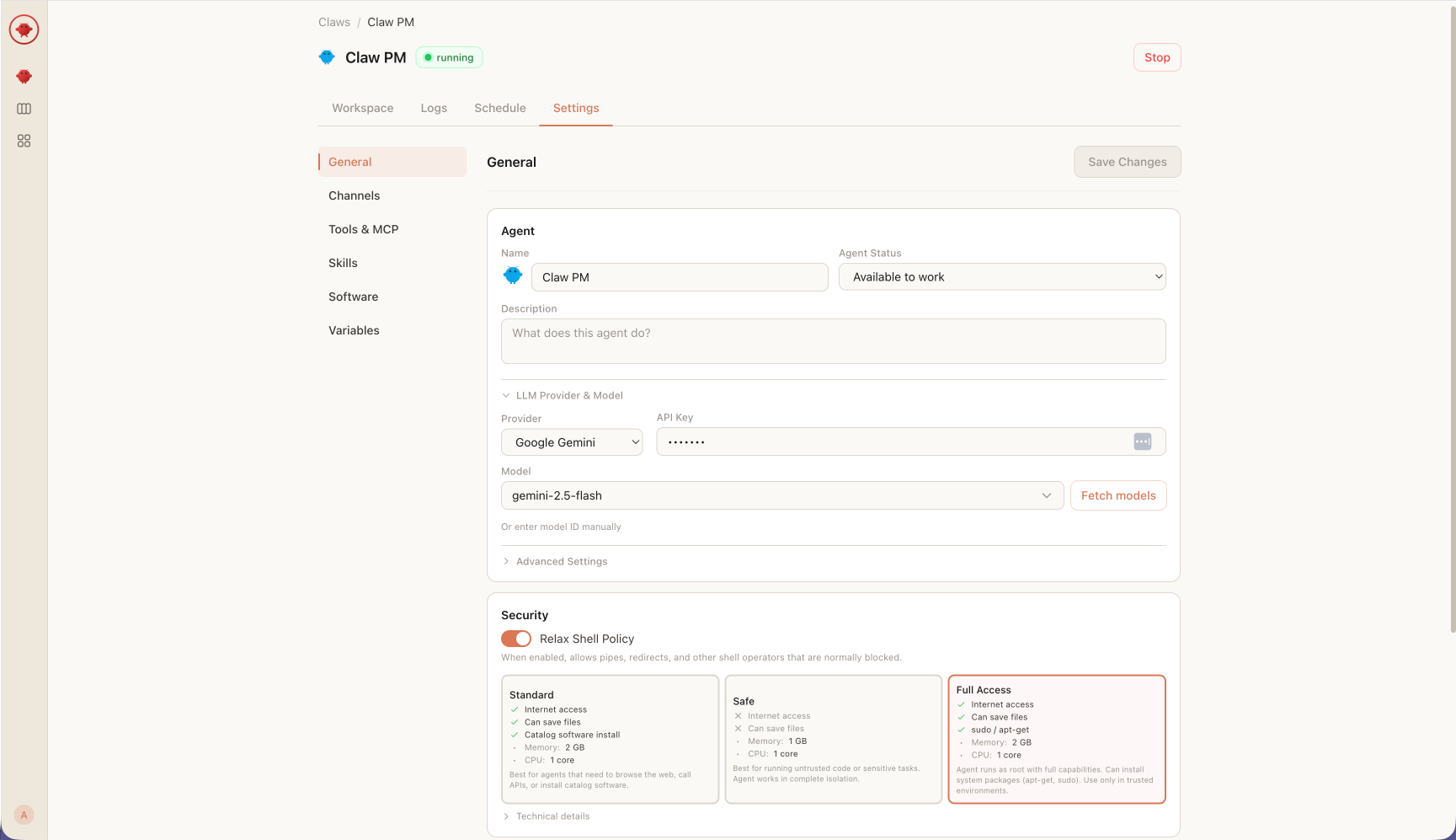
Task: Click the agent Name input field
Action: [680, 277]
